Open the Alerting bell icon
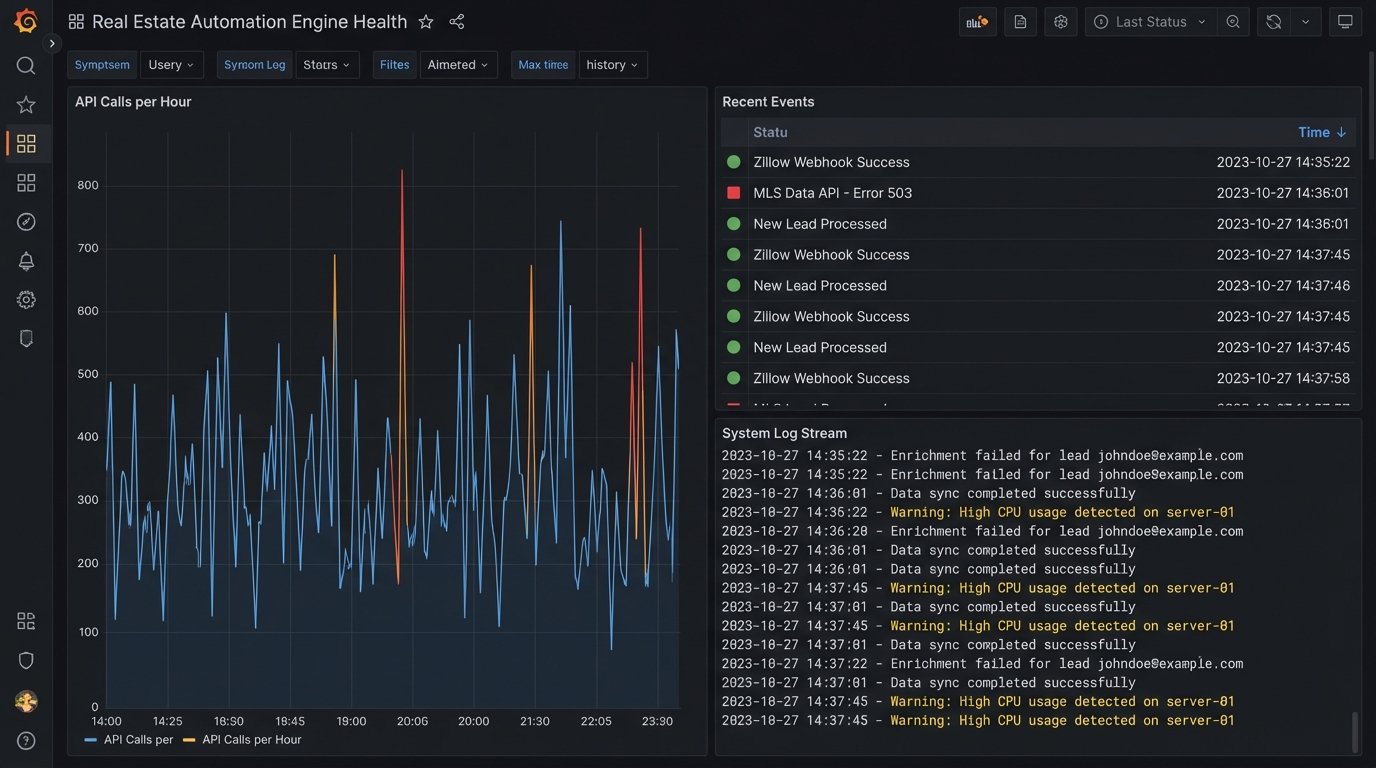 (25, 260)
